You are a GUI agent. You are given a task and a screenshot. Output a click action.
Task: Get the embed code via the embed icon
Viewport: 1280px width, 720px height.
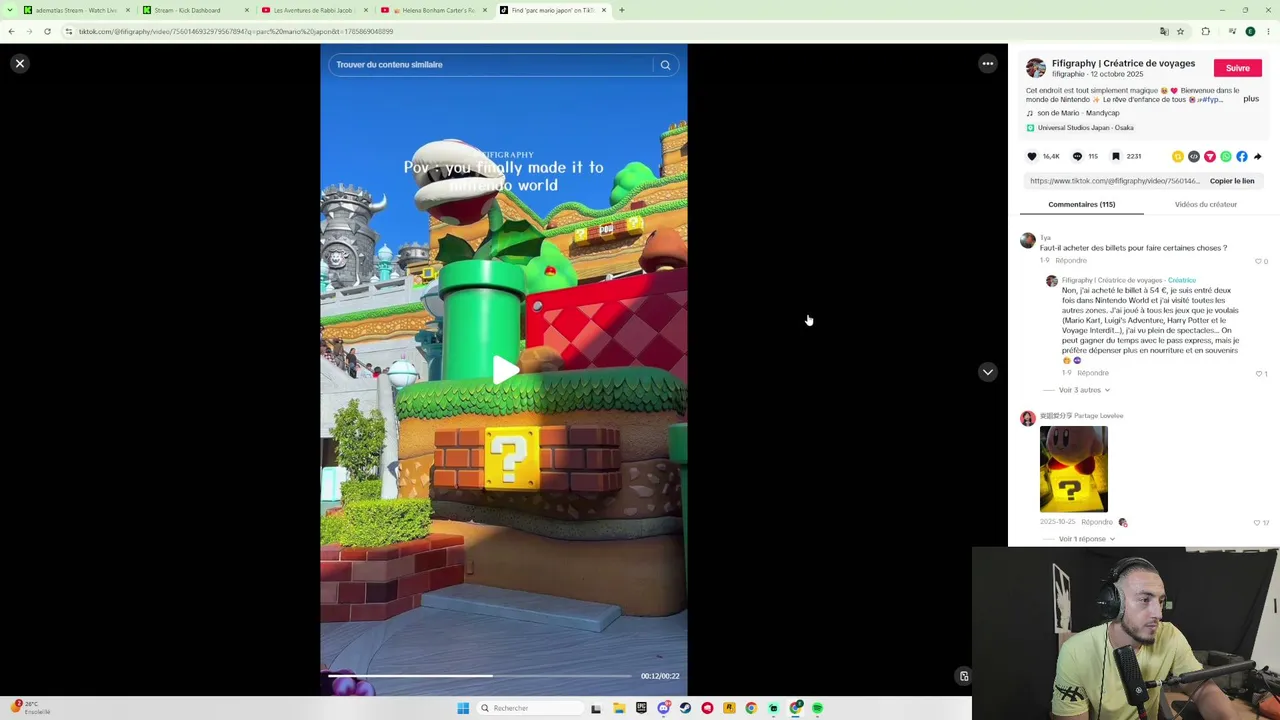(x=1194, y=156)
